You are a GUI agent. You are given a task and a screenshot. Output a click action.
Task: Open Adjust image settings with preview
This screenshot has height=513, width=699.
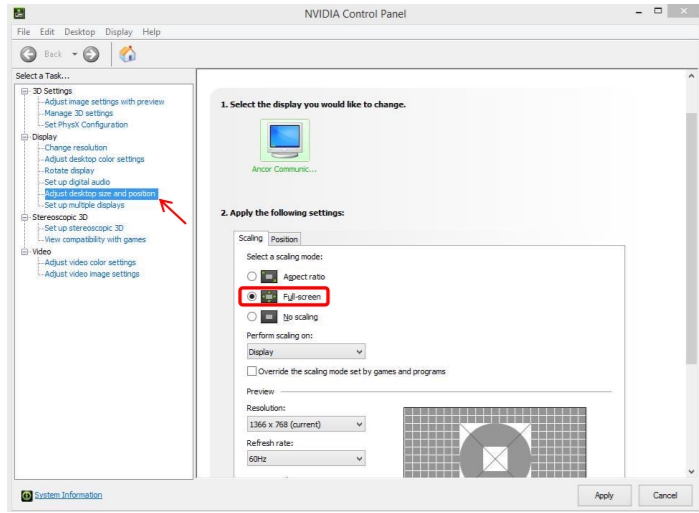[x=104, y=102]
